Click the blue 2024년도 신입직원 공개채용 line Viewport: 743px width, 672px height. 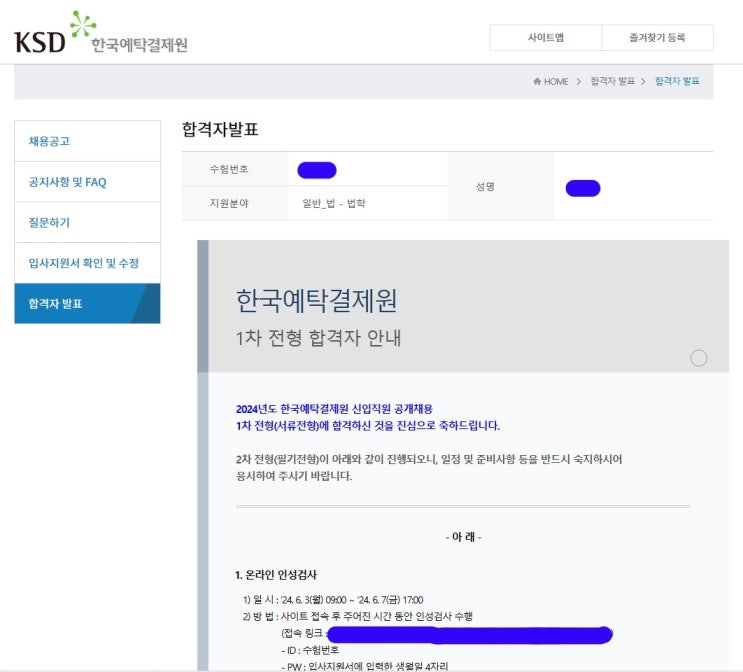(x=334, y=409)
